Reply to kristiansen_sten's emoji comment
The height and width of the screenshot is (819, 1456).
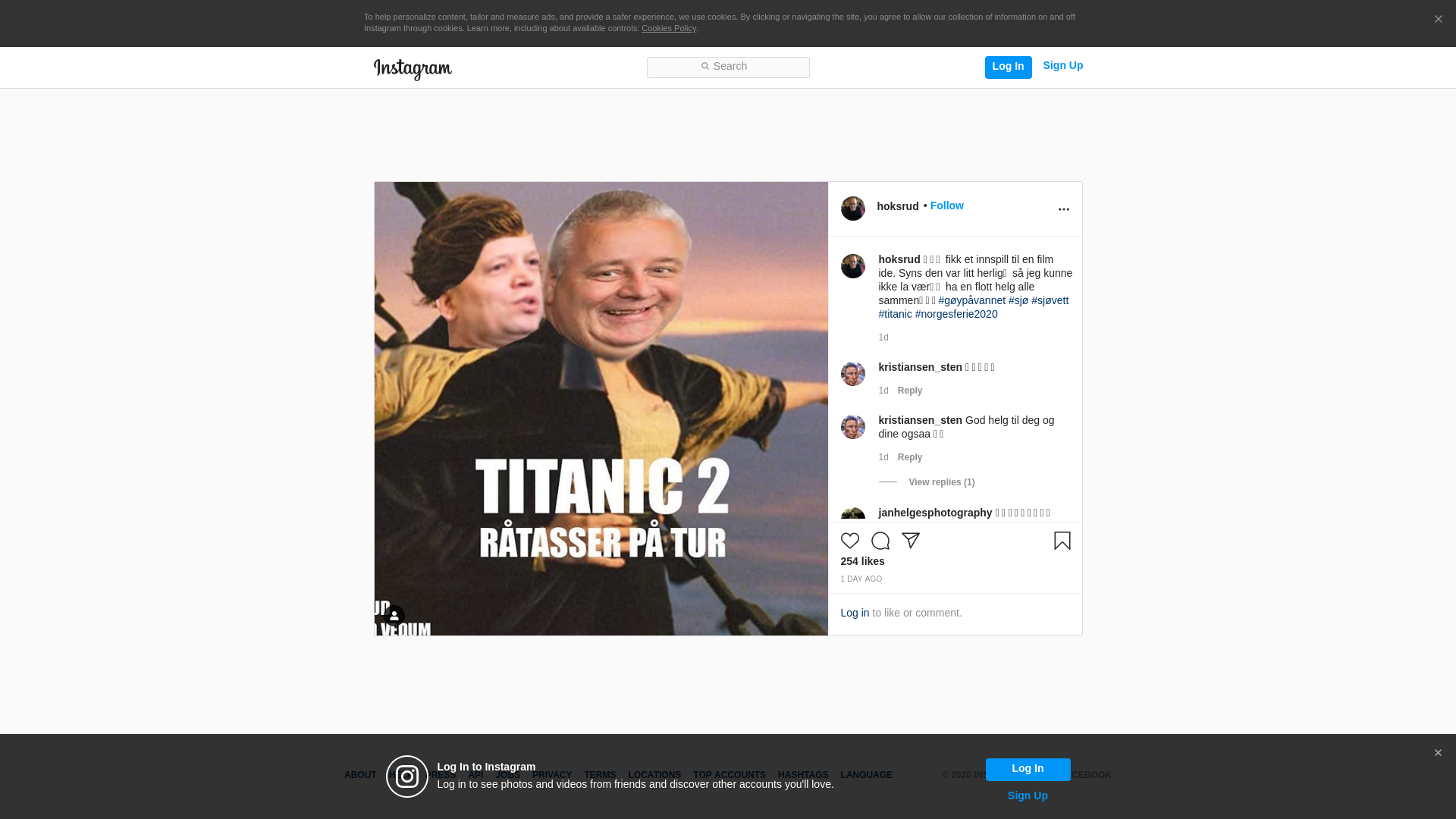point(910,391)
